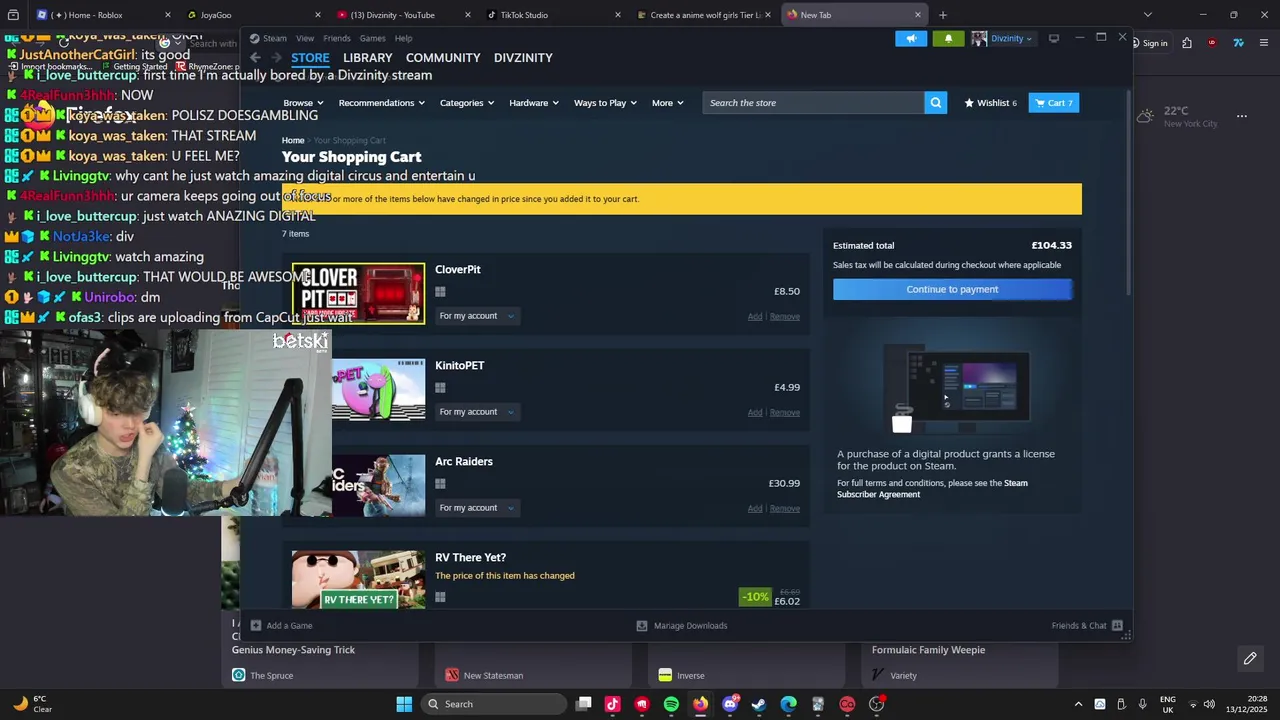Click the Firefox list all tabs chevron

click(x=1147, y=15)
